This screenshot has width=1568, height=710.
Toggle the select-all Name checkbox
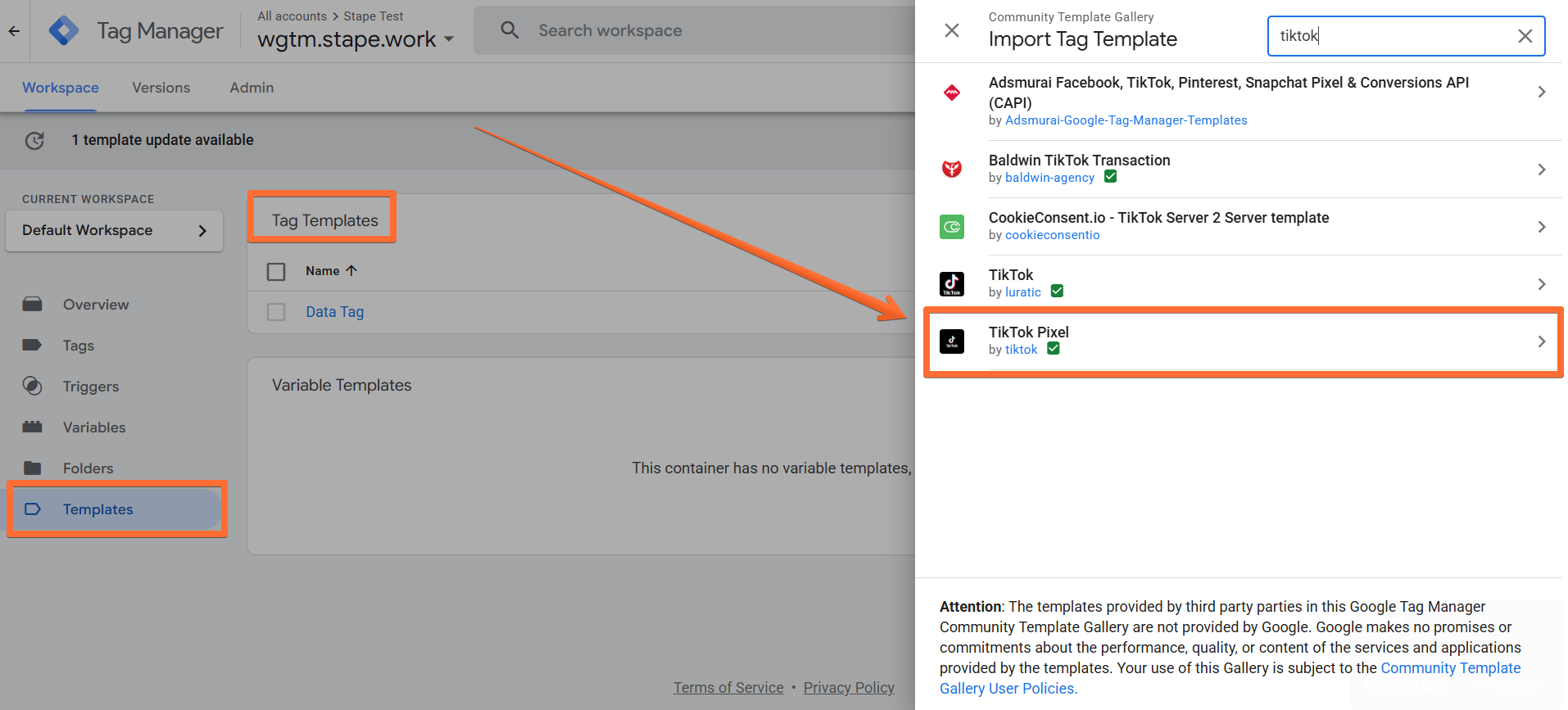point(276,272)
